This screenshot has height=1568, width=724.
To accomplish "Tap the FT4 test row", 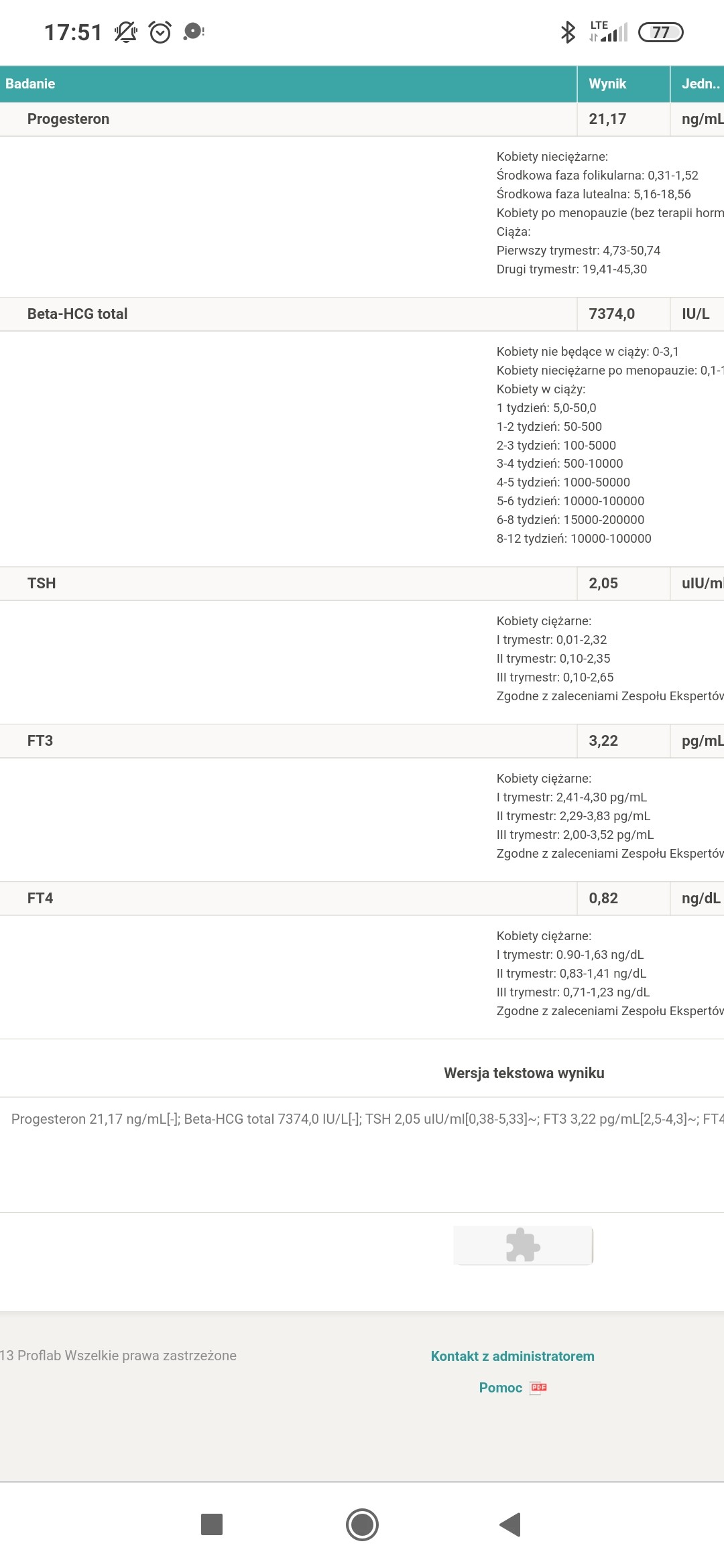I will [40, 899].
